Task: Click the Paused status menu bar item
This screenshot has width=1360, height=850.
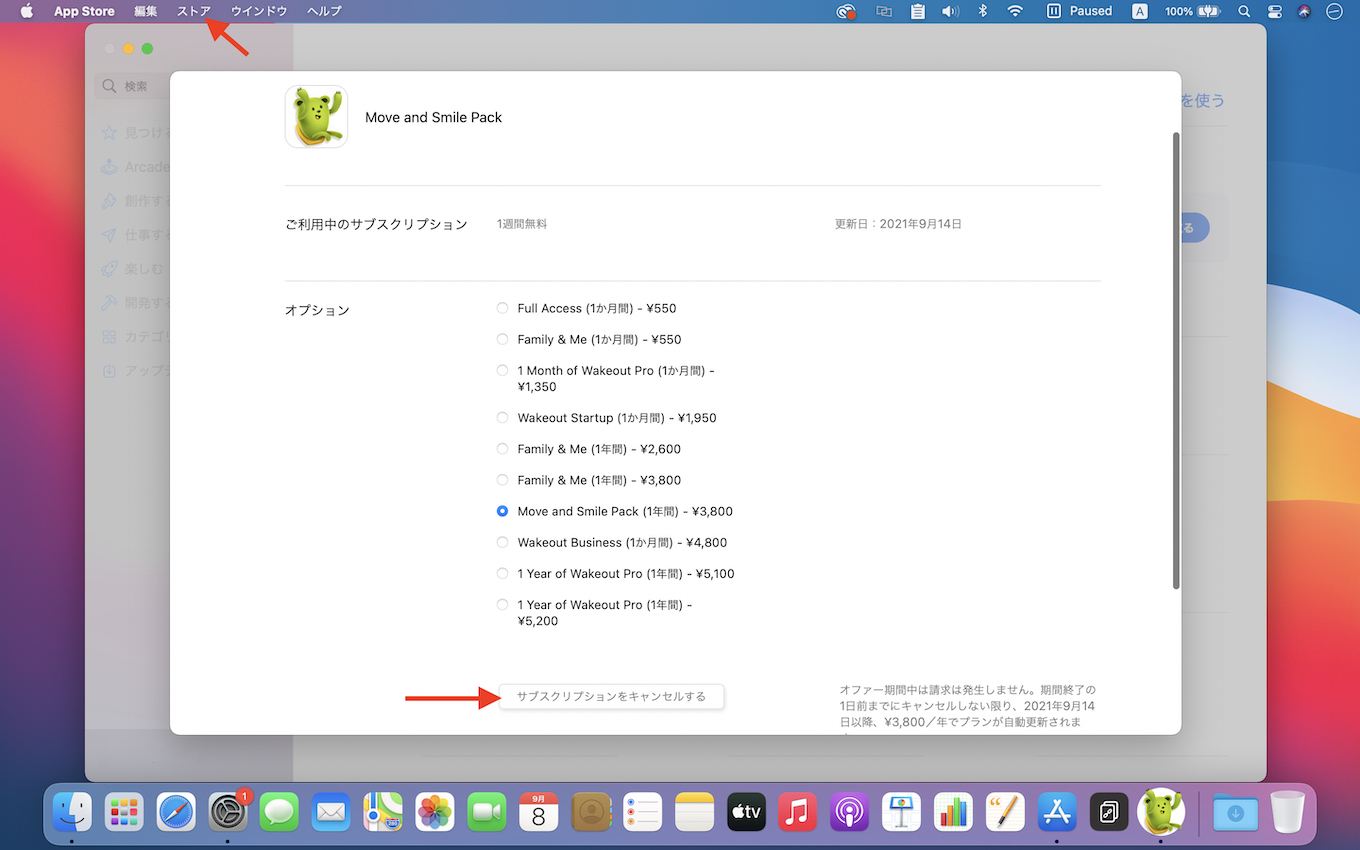Action: coord(1079,11)
